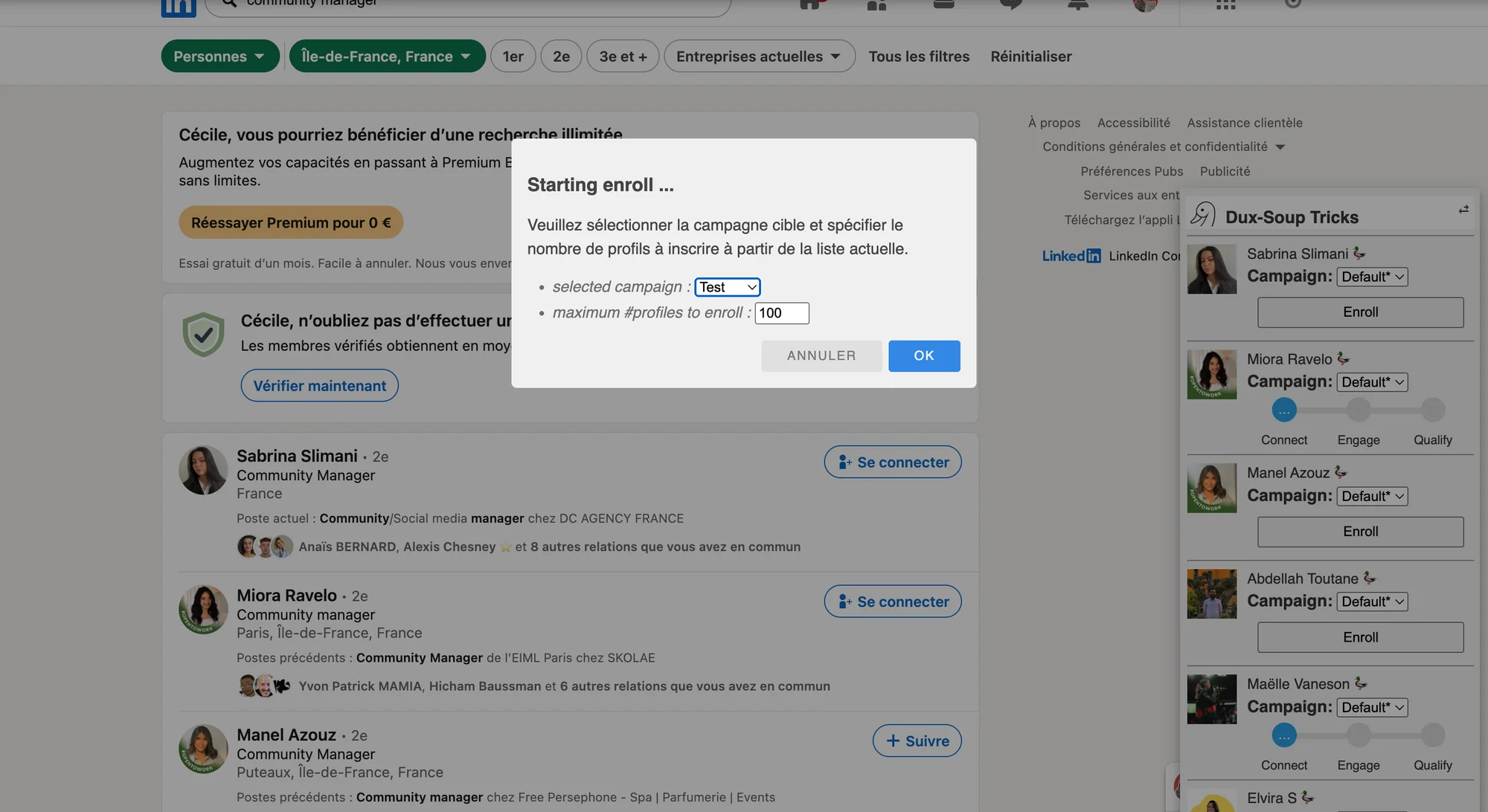Image resolution: width=1488 pixels, height=812 pixels.
Task: Click the duck icon beside Maëlle Vaneson
Action: (1361, 683)
